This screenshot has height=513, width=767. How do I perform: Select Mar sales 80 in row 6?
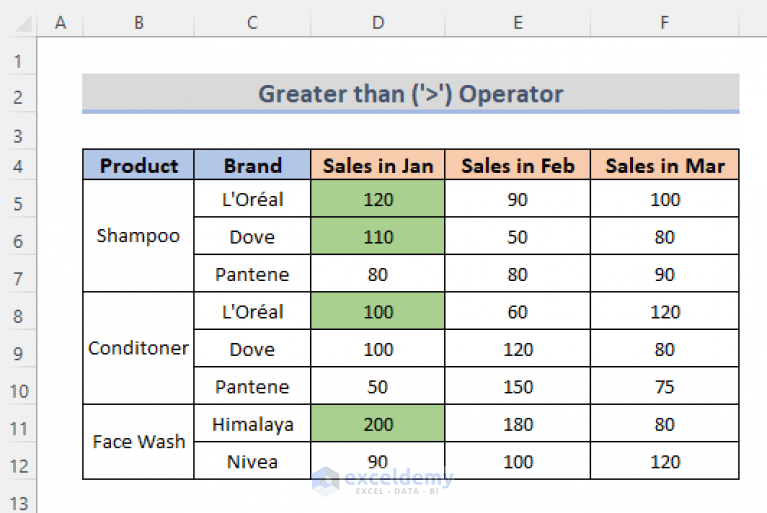tap(665, 236)
